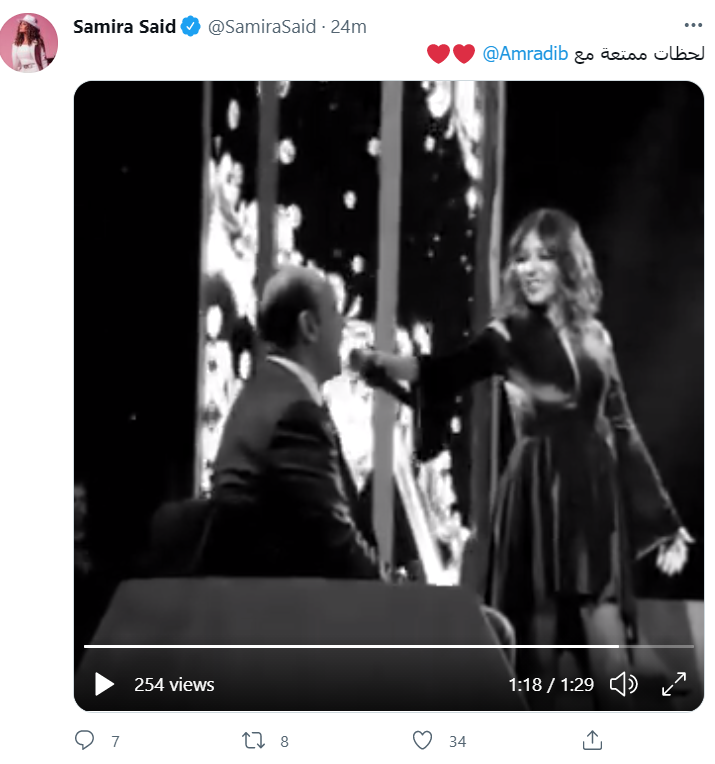The image size is (715, 764).
Task: Click the retweet arrows icon
Action: (254, 740)
